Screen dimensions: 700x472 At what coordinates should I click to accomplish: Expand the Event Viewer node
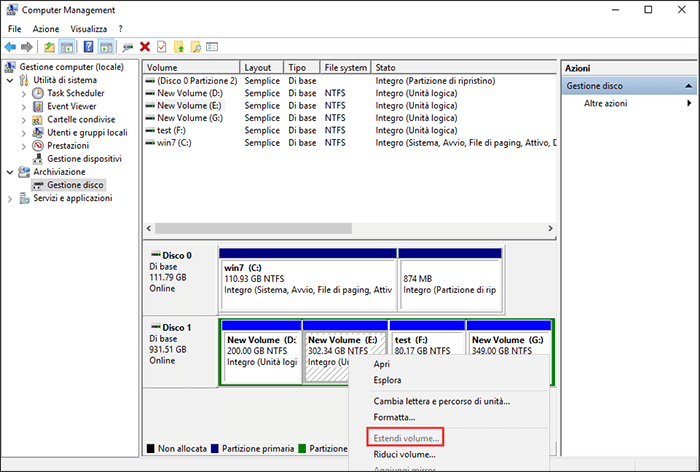pyautogui.click(x=24, y=107)
